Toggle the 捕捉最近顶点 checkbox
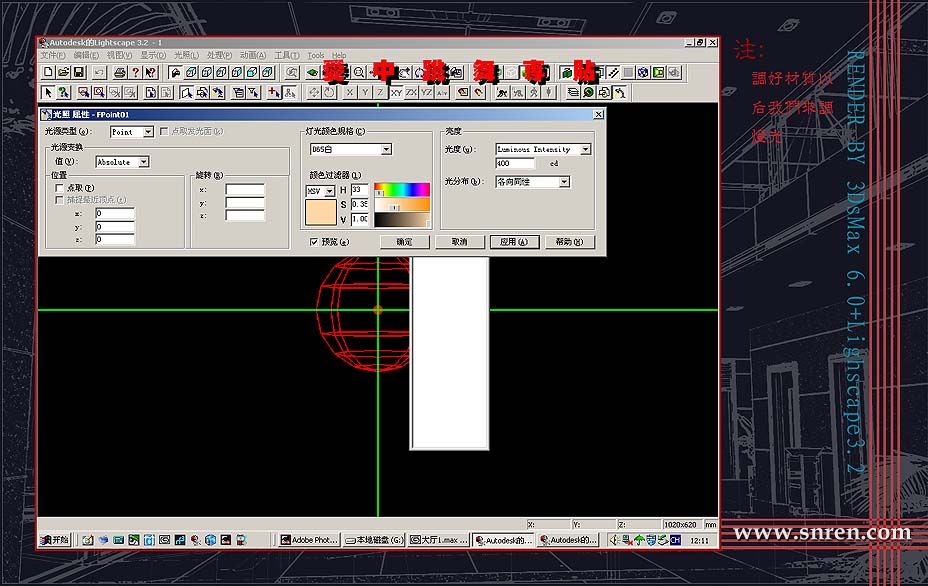The height and width of the screenshot is (586, 928). (x=59, y=200)
